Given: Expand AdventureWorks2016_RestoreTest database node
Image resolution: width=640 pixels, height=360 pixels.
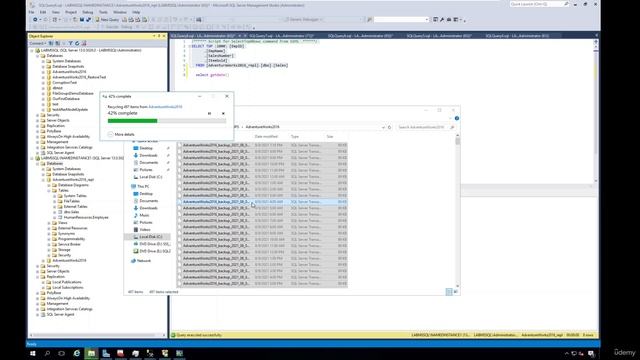Looking at the screenshot, I should [43, 77].
